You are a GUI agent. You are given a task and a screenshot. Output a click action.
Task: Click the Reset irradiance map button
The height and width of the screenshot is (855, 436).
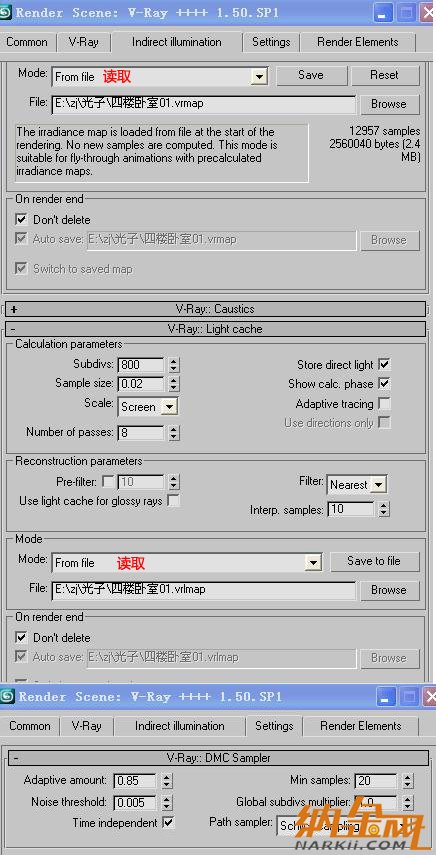coord(385,75)
